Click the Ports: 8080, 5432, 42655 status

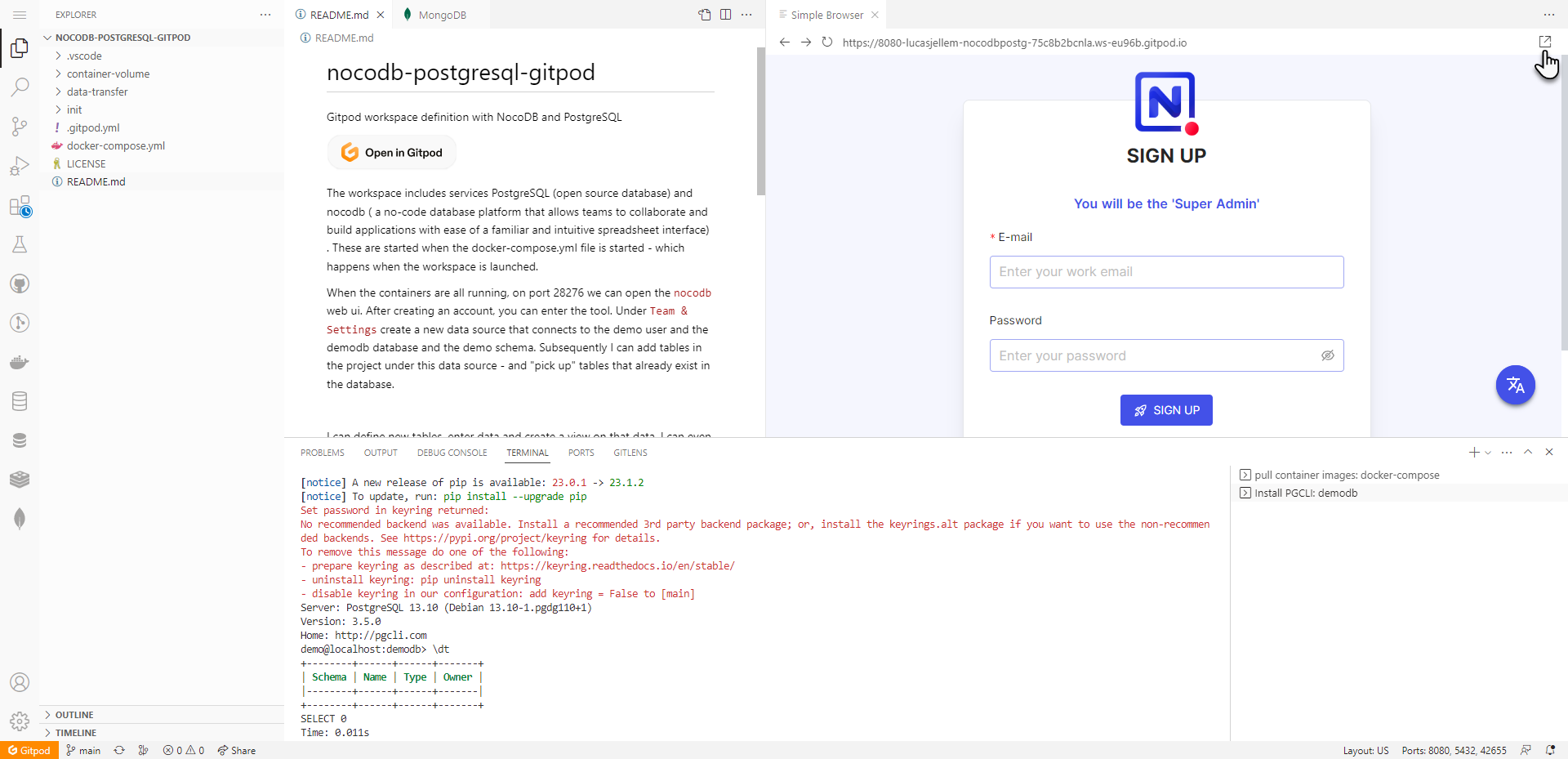pyautogui.click(x=1454, y=751)
